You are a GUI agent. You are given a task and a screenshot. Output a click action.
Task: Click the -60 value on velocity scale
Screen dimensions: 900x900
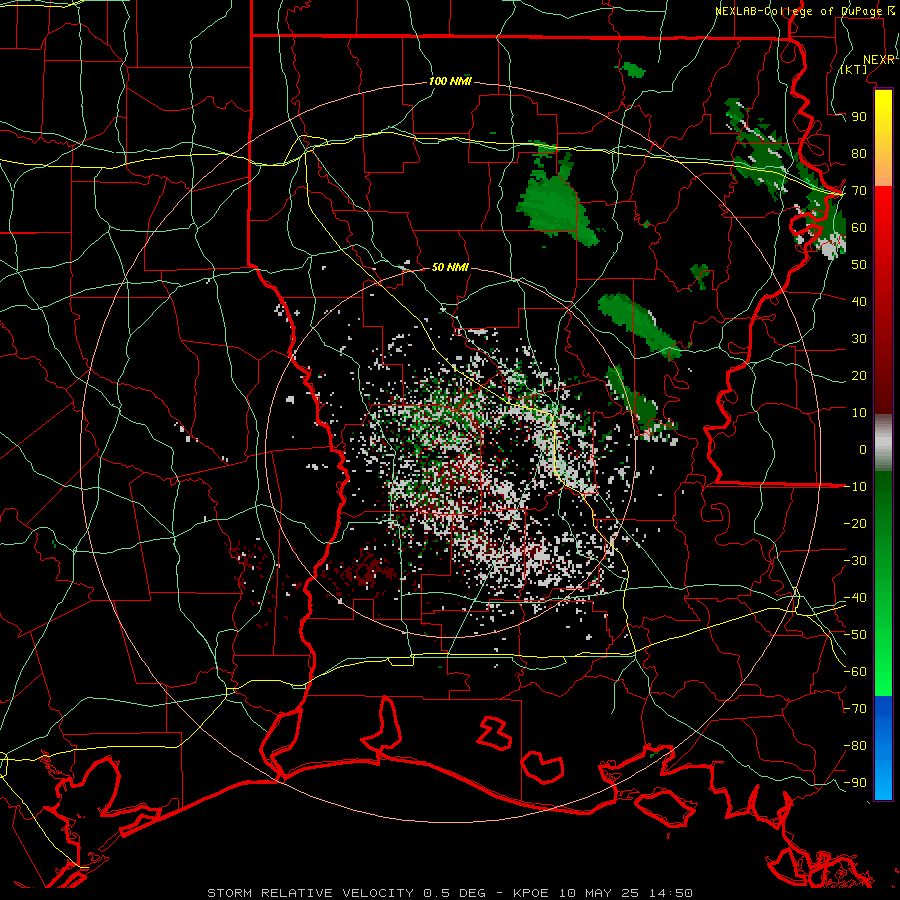point(855,672)
